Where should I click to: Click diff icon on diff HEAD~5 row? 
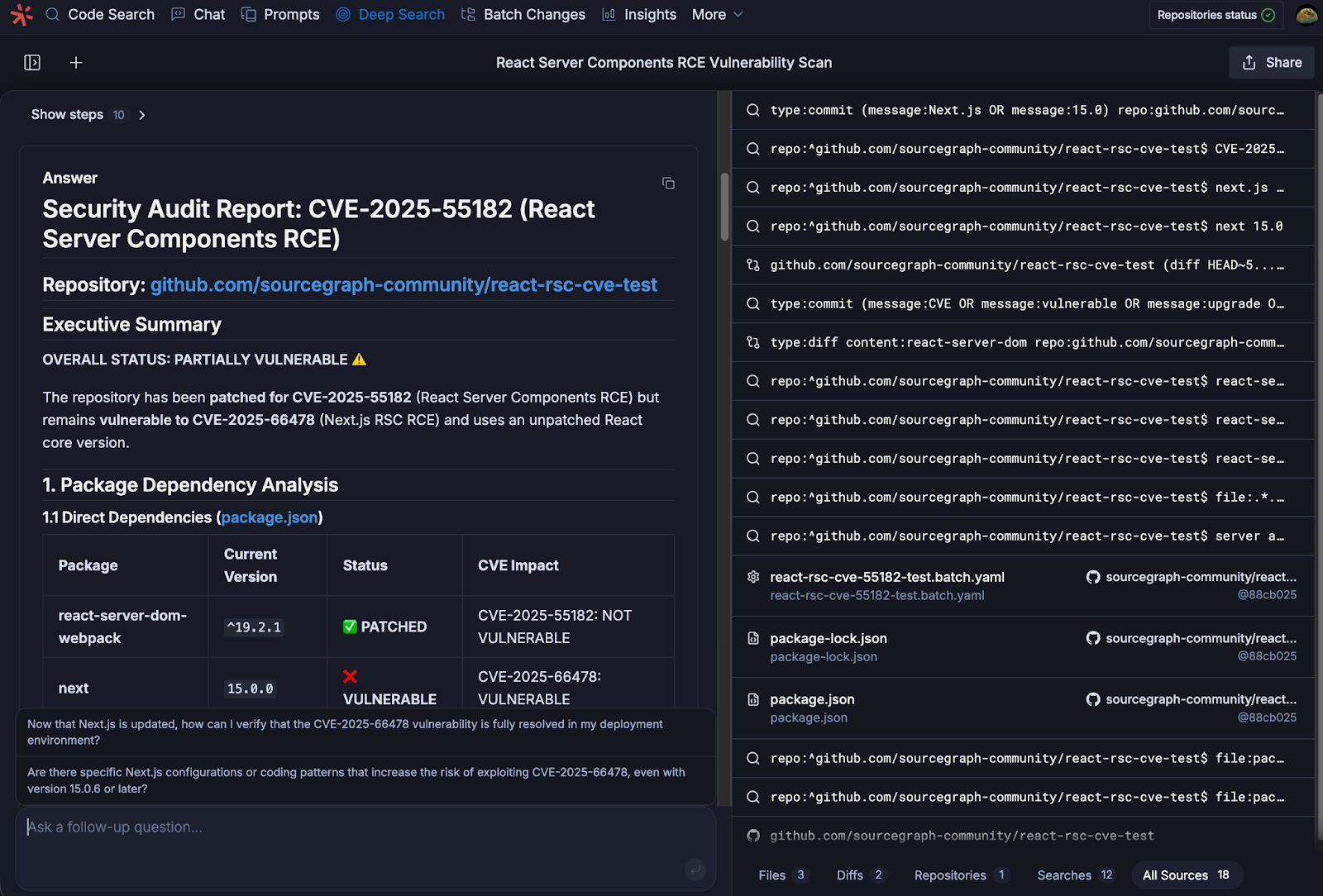[753, 265]
